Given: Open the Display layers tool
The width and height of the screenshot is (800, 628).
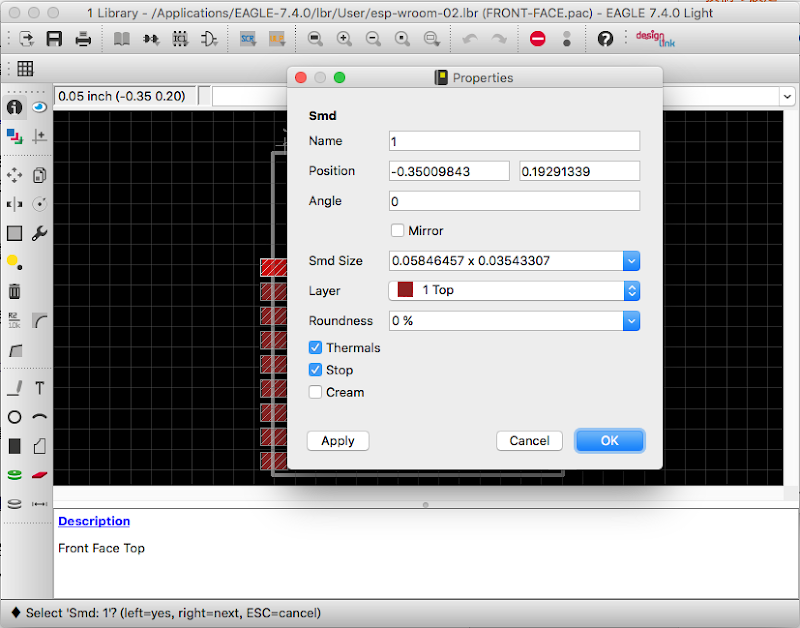Looking at the screenshot, I should click(x=14, y=136).
